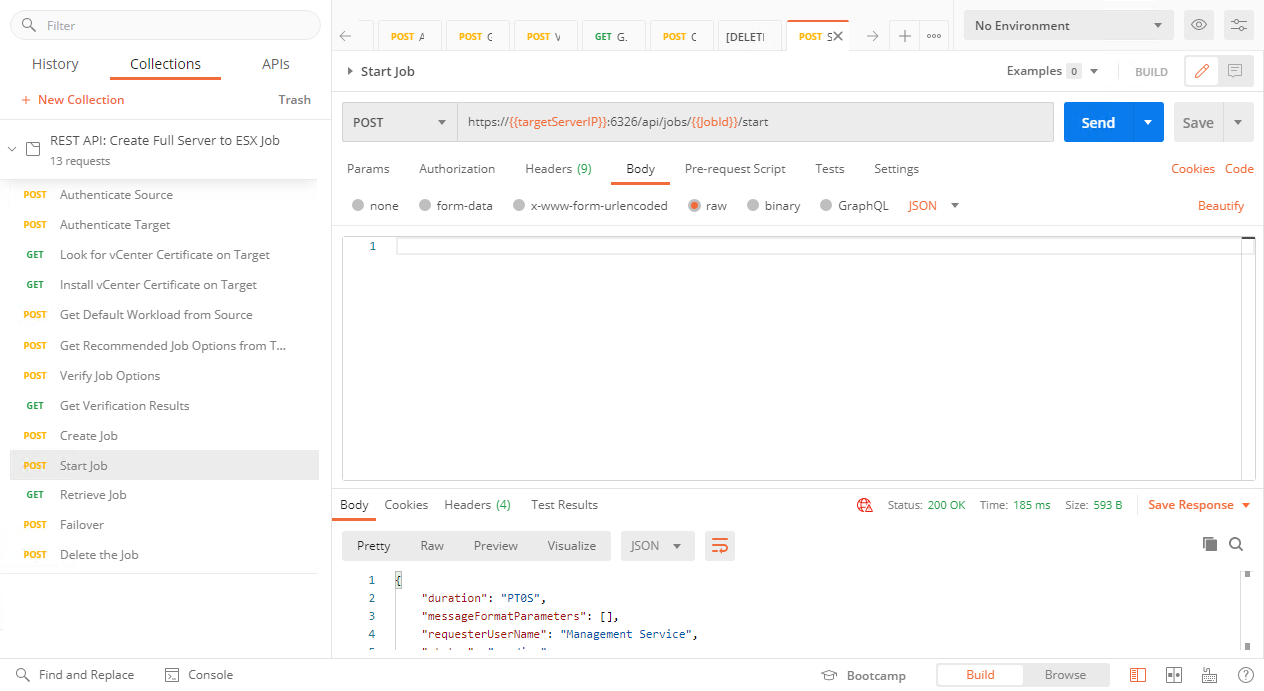1264x691 pixels.
Task: Select the binary body type radio
Action: pos(753,206)
